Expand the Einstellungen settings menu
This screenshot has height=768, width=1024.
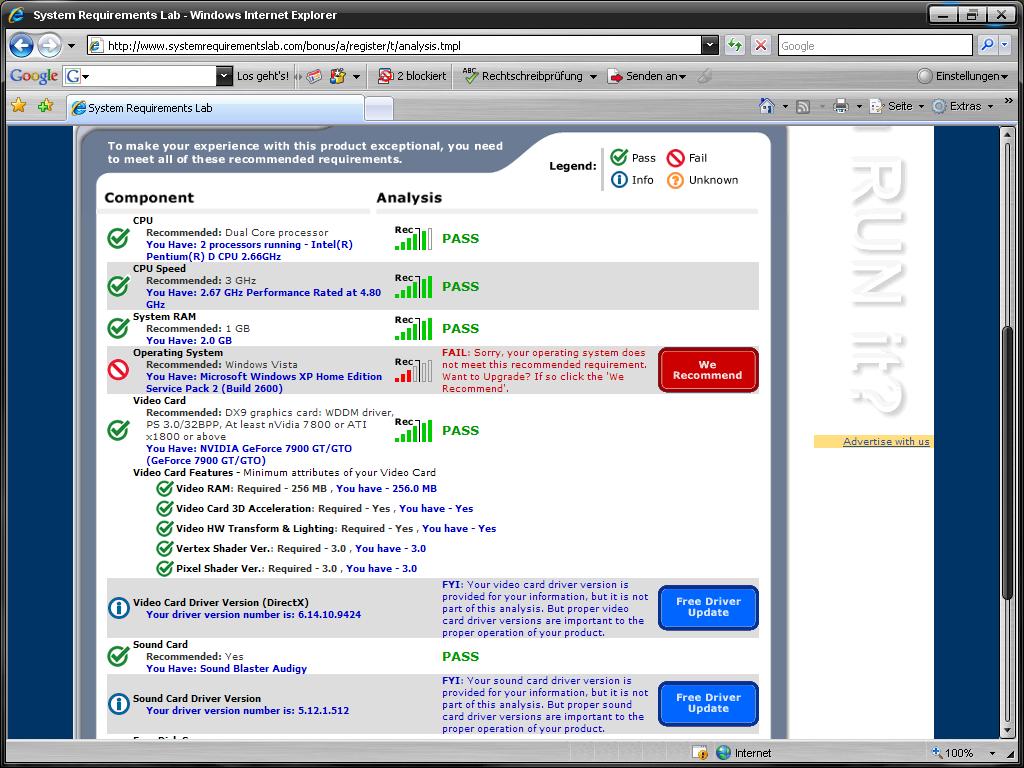click(x=963, y=76)
